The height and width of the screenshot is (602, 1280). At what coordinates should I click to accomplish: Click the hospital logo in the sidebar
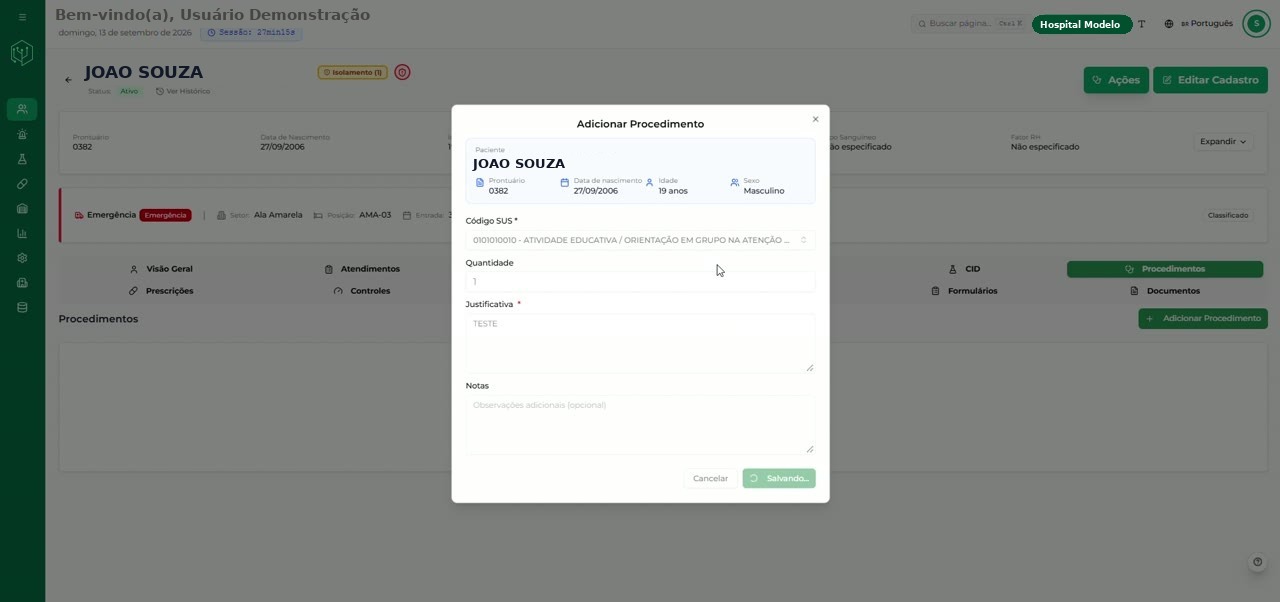(22, 53)
